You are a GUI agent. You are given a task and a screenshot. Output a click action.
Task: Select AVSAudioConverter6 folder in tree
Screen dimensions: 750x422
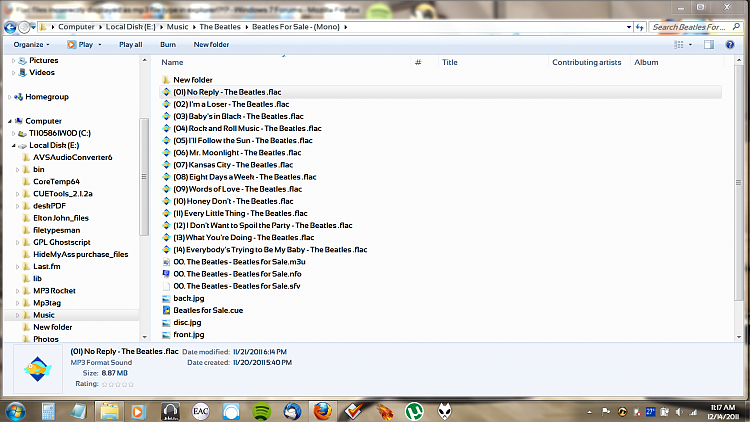pos(73,157)
